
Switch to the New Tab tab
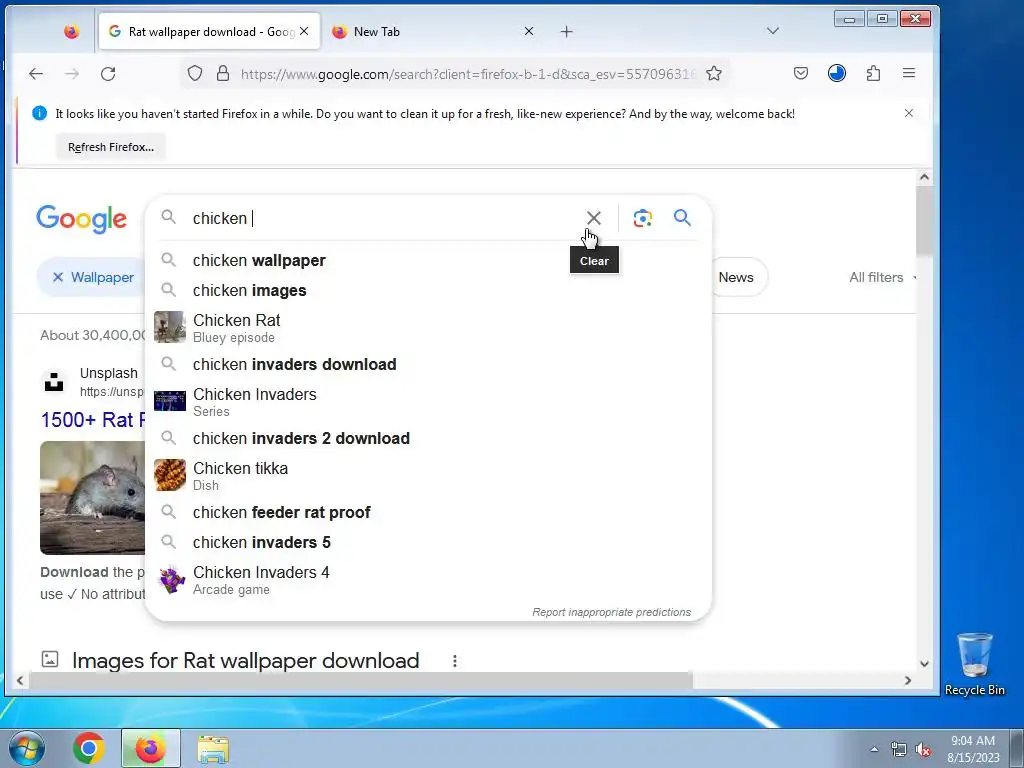pos(431,31)
